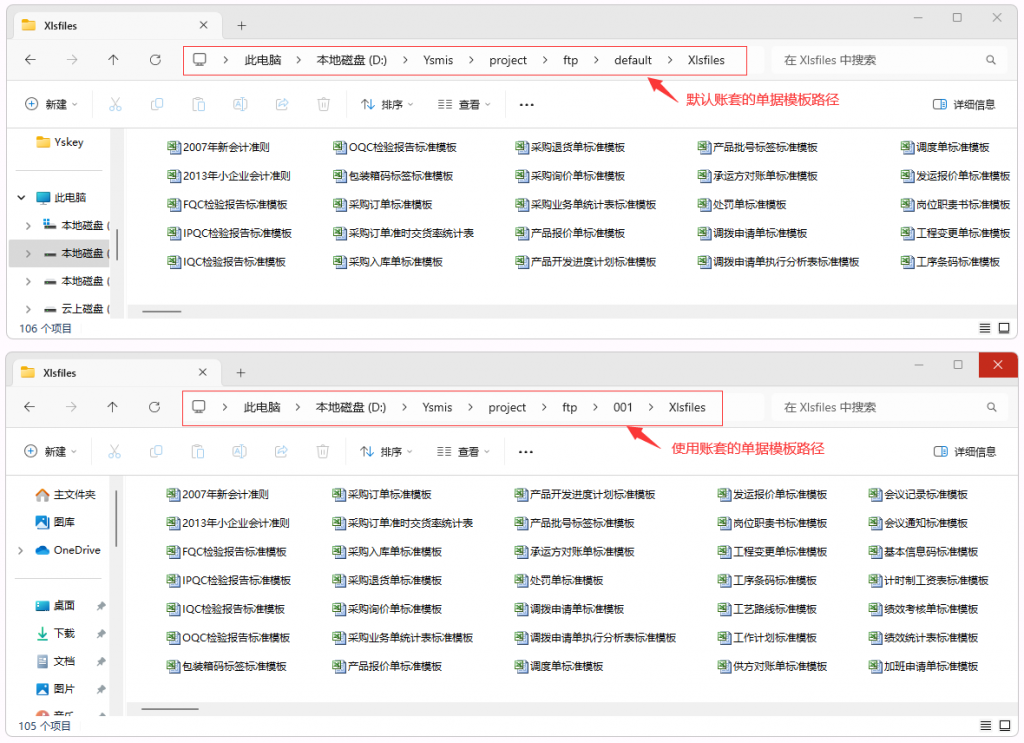Viewport: 1024px width, 743px height.
Task: Click the 'default' breadcrumb segment
Action: click(632, 60)
